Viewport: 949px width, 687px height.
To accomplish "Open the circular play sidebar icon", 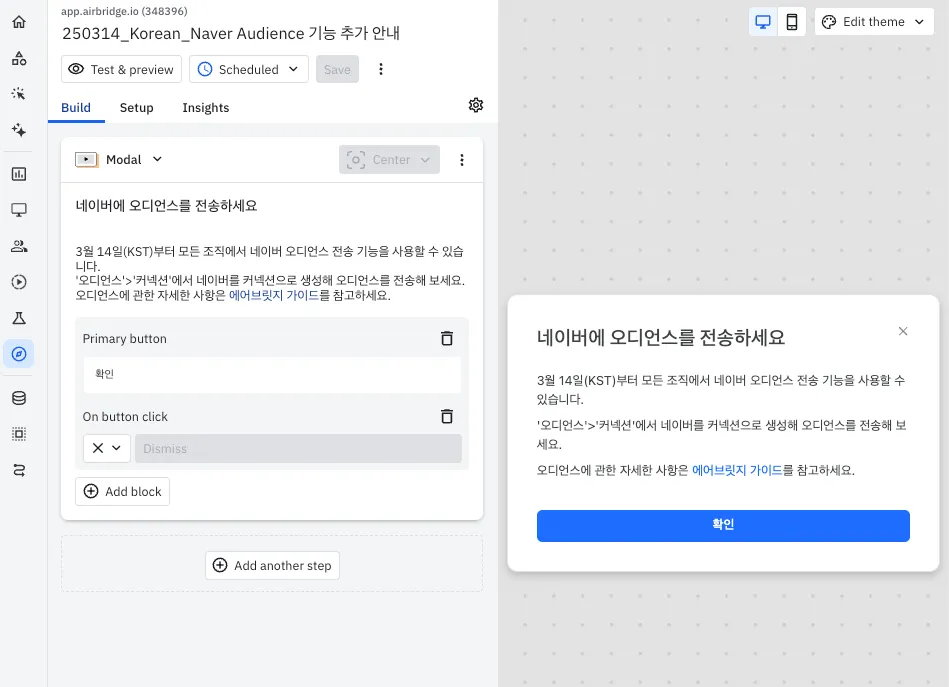I will coord(19,281).
